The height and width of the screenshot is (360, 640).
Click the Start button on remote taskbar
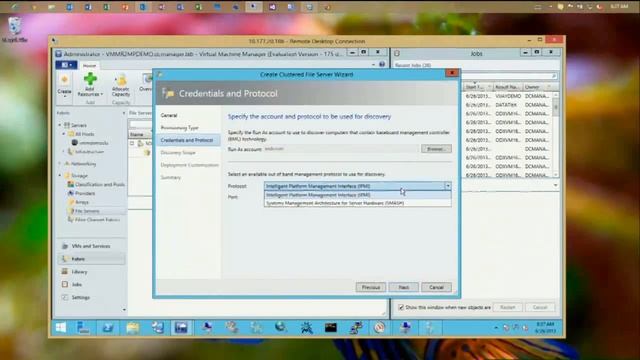(x=61, y=327)
